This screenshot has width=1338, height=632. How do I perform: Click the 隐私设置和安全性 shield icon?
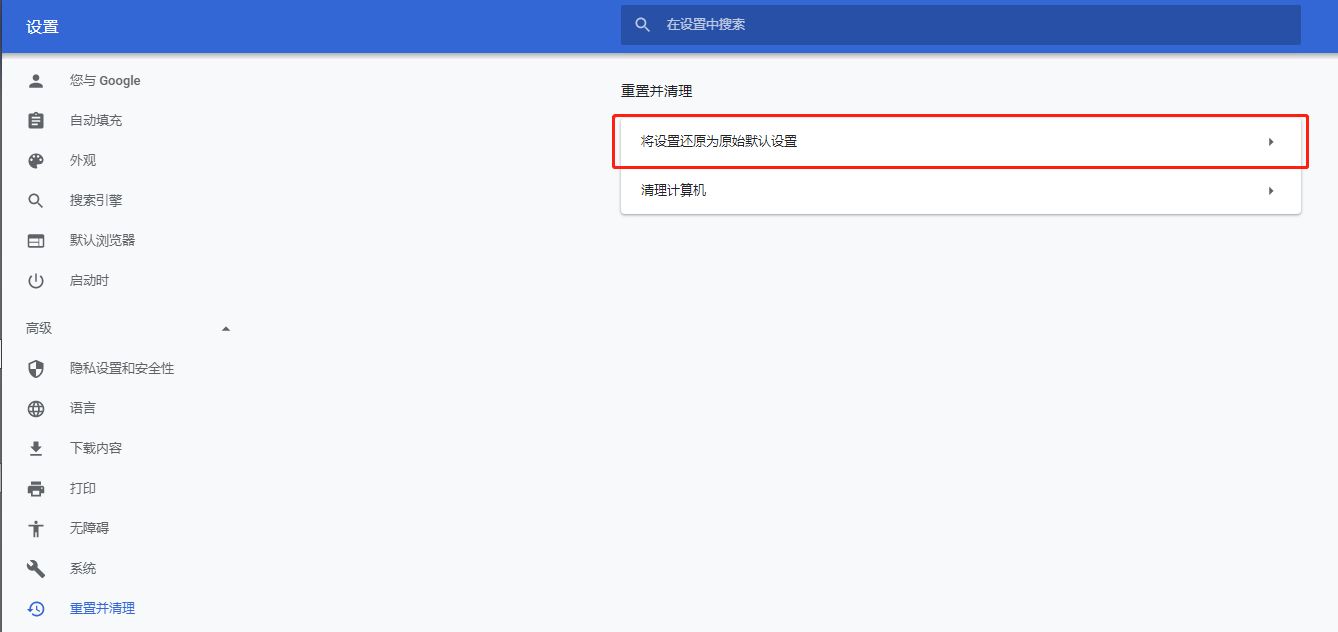coord(36,368)
